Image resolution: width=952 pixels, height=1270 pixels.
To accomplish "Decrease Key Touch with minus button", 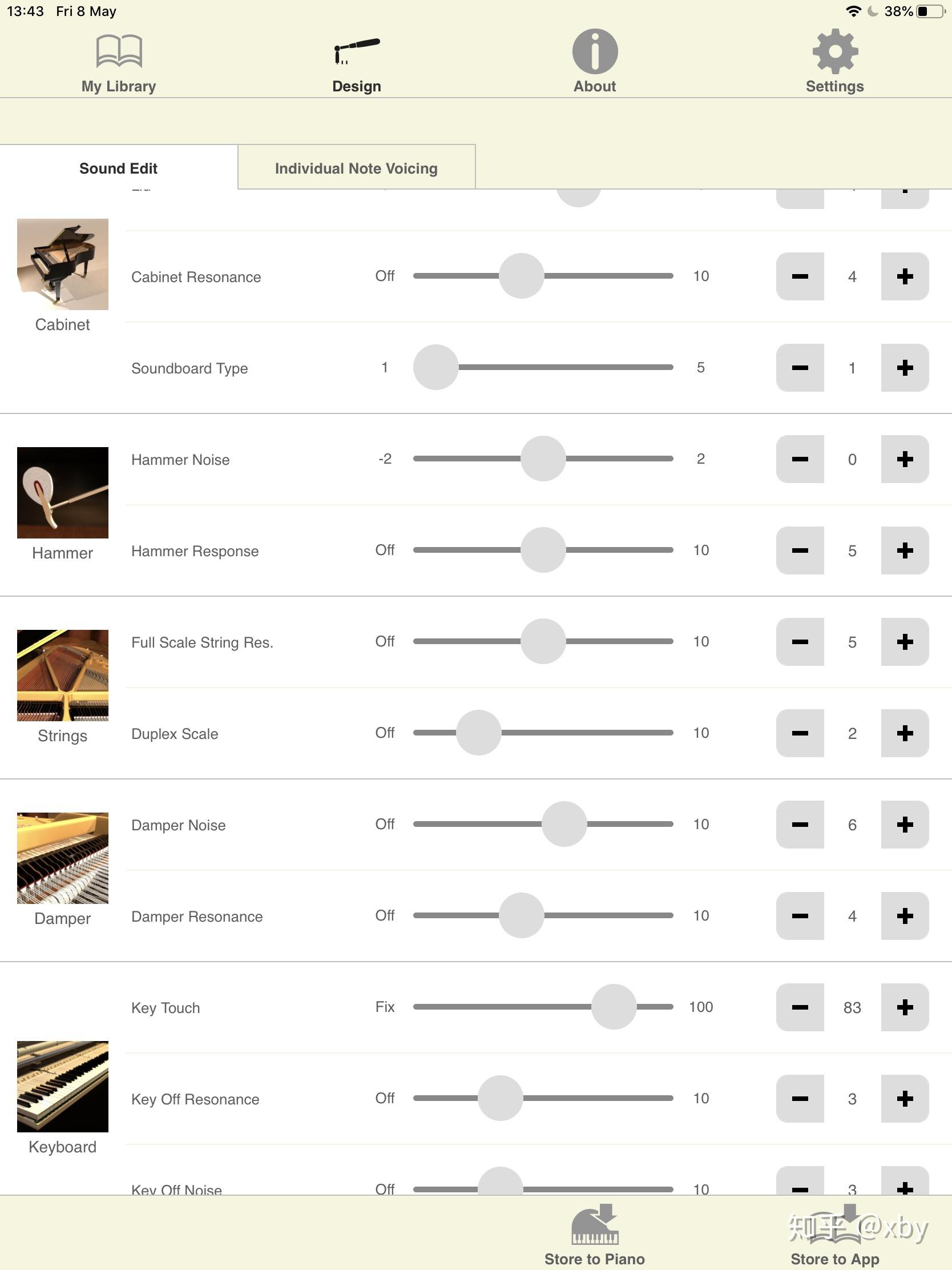I will pyautogui.click(x=800, y=1007).
